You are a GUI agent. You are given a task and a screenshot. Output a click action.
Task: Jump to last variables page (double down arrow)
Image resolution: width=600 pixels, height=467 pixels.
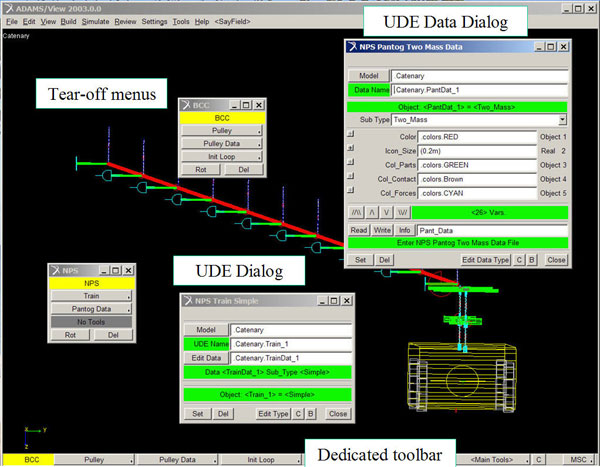click(403, 212)
